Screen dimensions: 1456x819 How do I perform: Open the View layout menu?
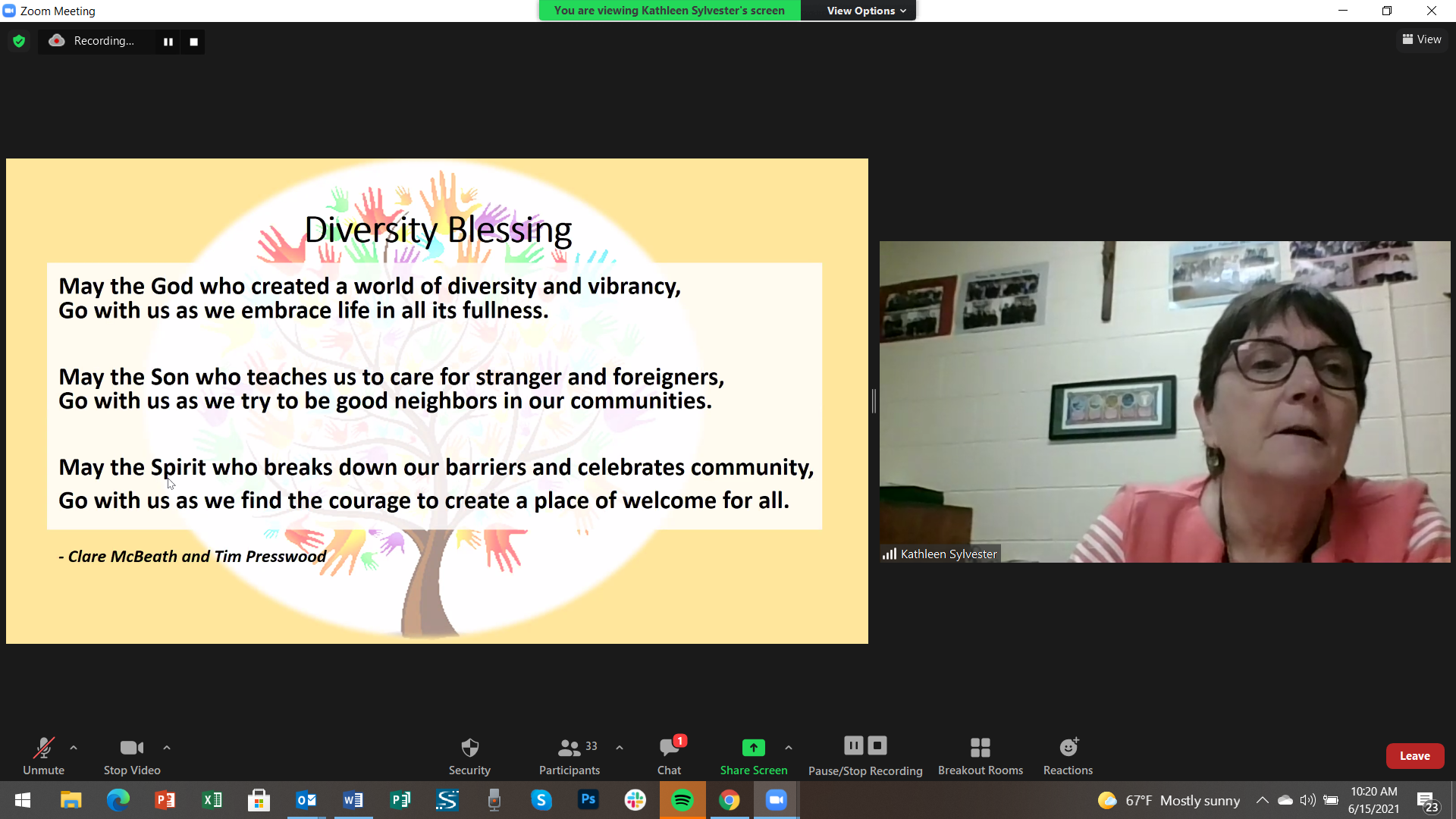pyautogui.click(x=1422, y=39)
